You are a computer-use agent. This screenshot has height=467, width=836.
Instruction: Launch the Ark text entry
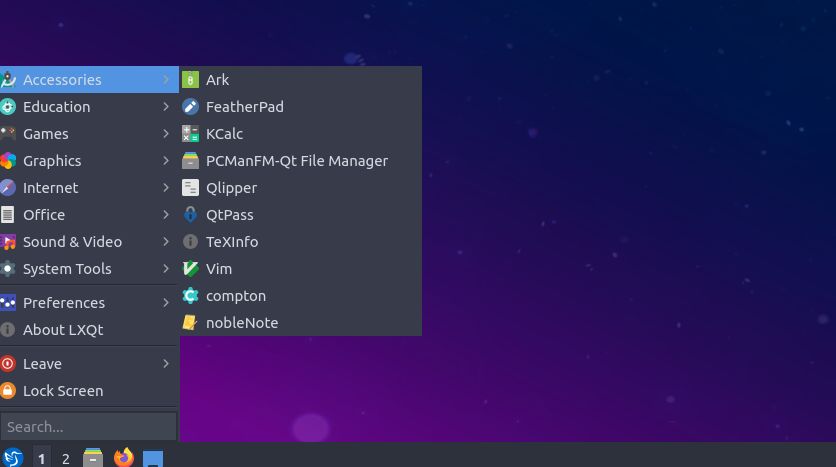(217, 79)
